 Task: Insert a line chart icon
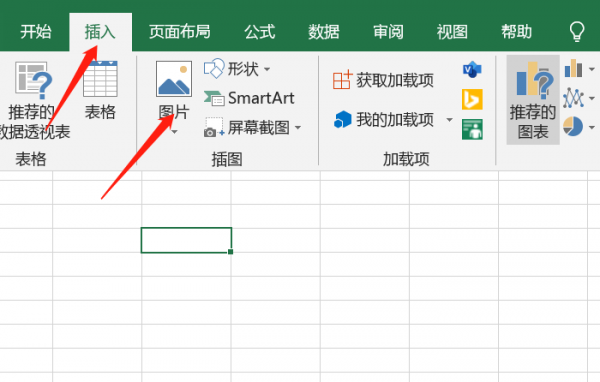573,98
